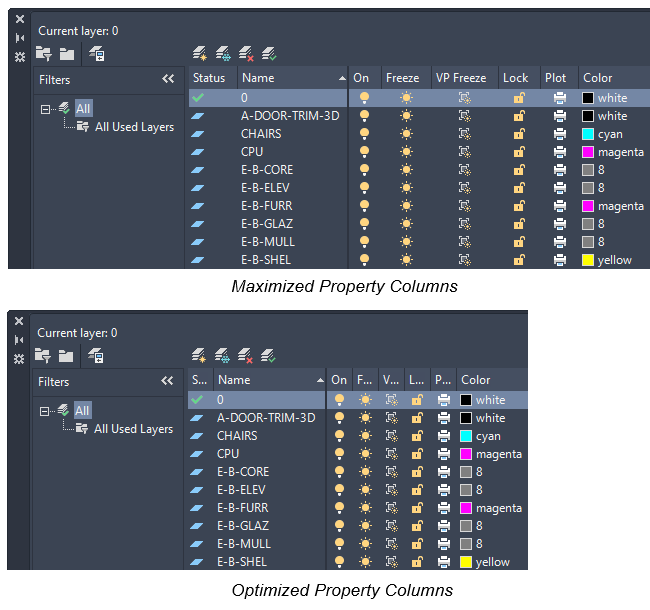Open Layer States Manager in upper panel
Screen dimensions: 650x610
(97, 54)
